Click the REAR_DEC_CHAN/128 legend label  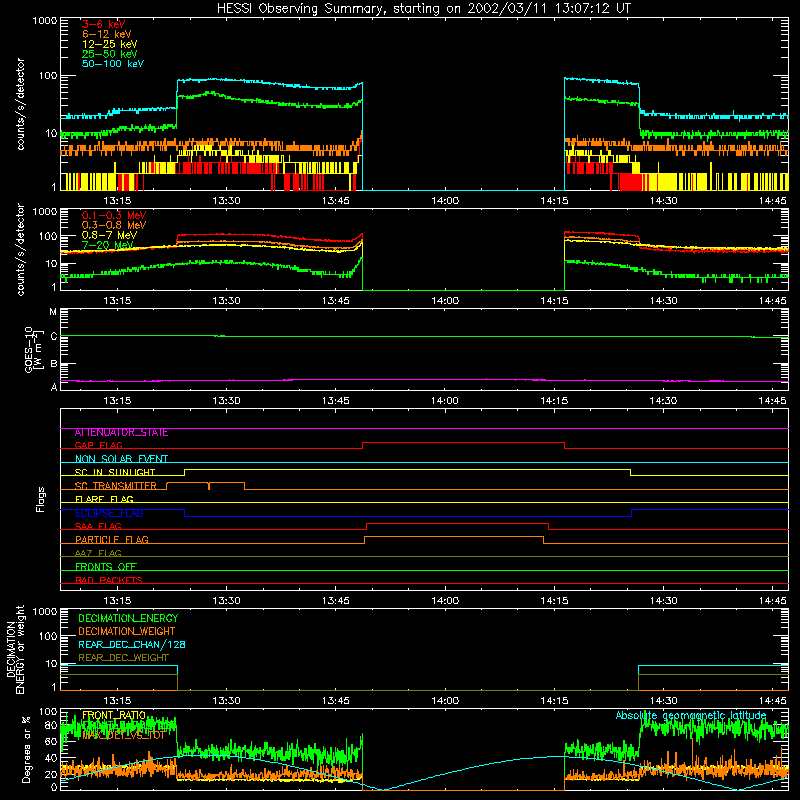coord(132,645)
